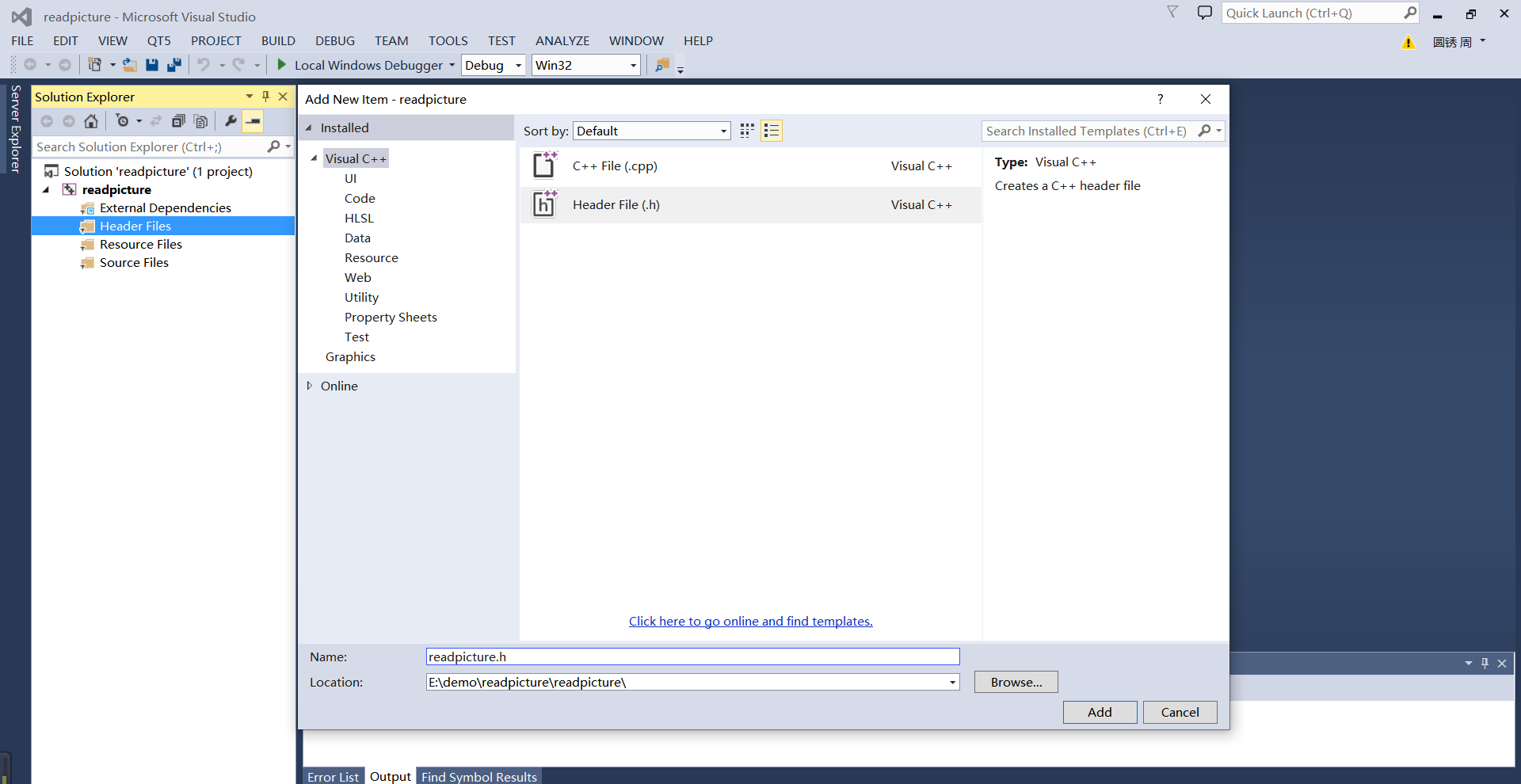The height and width of the screenshot is (784, 1521).
Task: Select HLSL category in tree
Action: pyautogui.click(x=359, y=218)
